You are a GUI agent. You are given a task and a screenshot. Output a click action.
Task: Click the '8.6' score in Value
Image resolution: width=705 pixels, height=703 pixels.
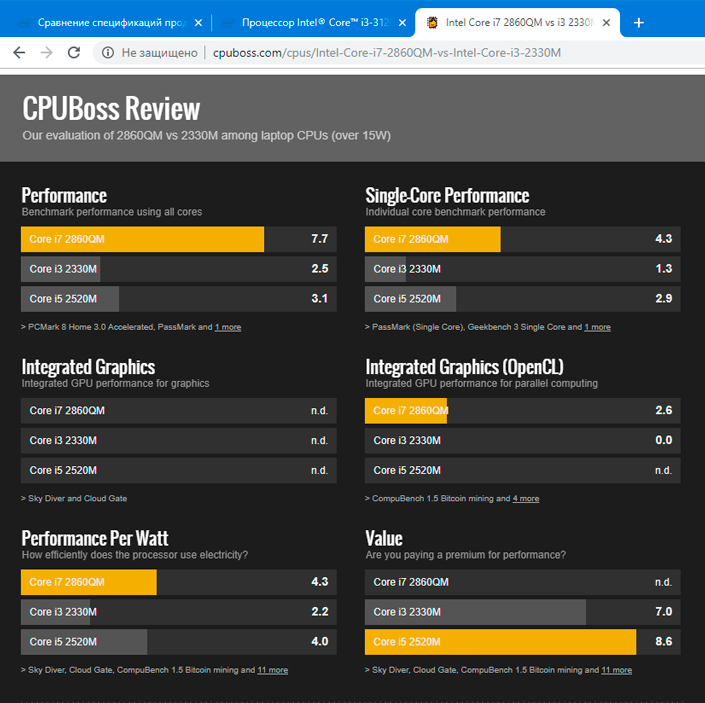tap(664, 641)
